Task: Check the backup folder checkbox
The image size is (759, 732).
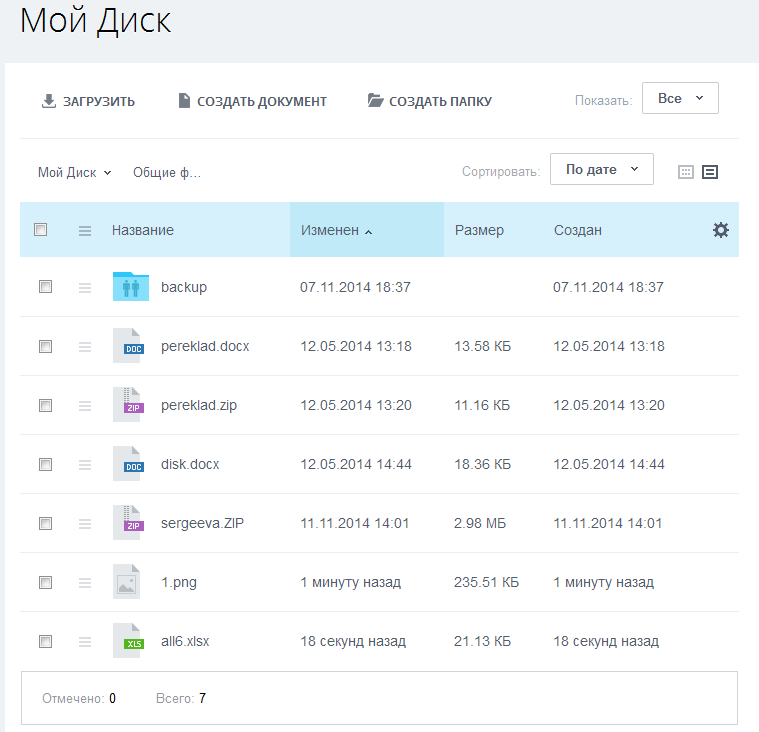Action: pos(46,287)
